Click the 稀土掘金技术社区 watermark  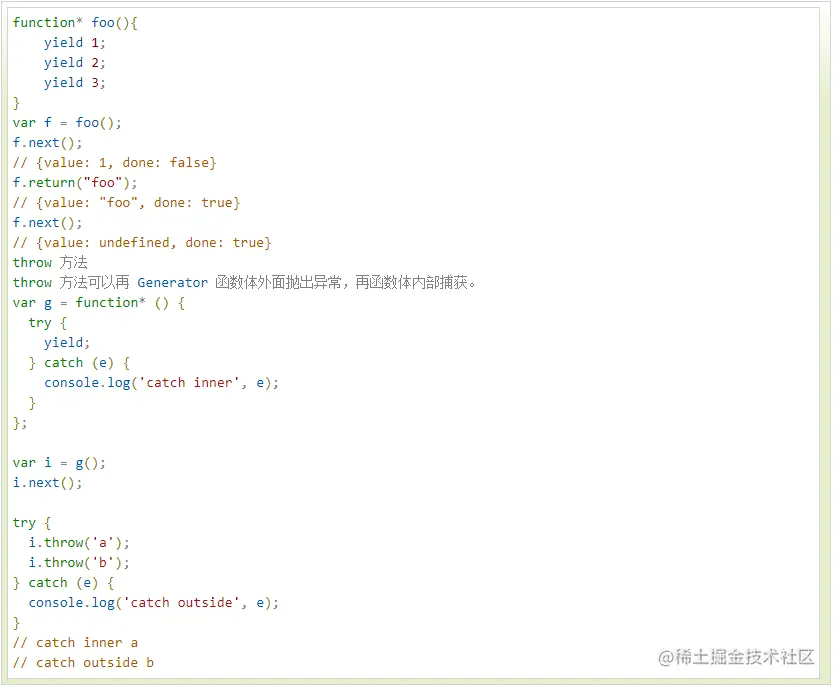pos(738,658)
